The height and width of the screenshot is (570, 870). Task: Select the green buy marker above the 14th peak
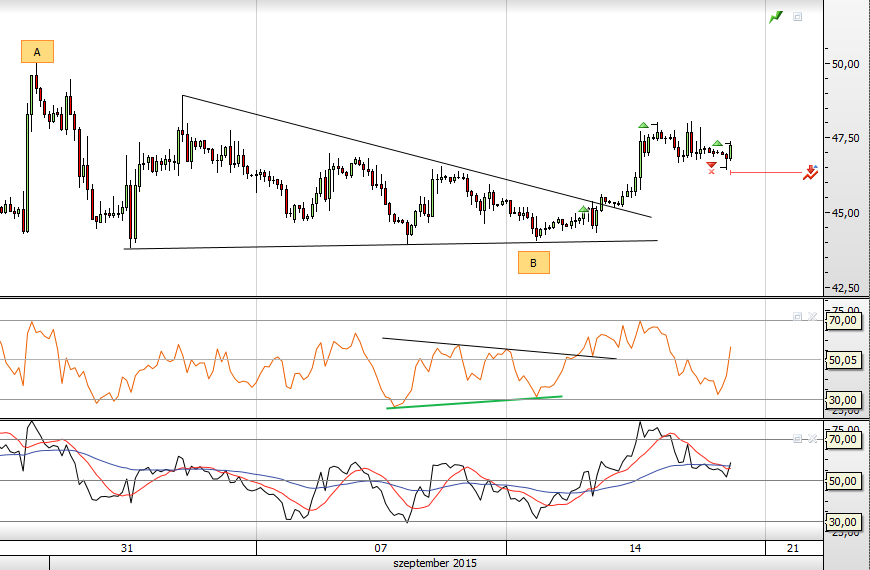[x=643, y=125]
